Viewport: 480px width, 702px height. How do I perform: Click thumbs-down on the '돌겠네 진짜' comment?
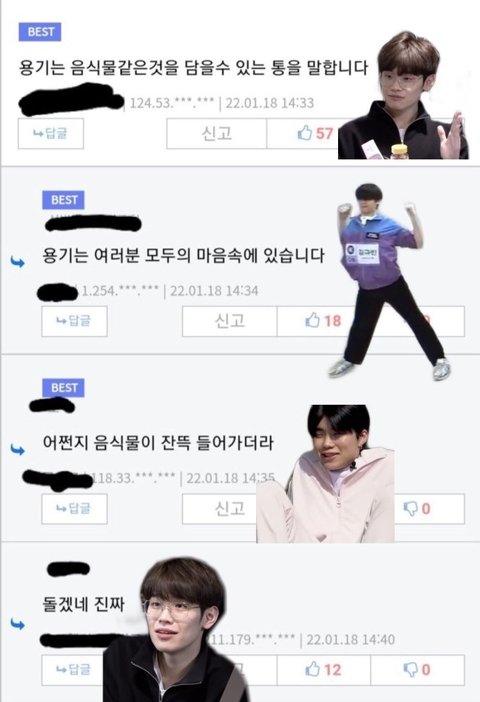pyautogui.click(x=417, y=670)
